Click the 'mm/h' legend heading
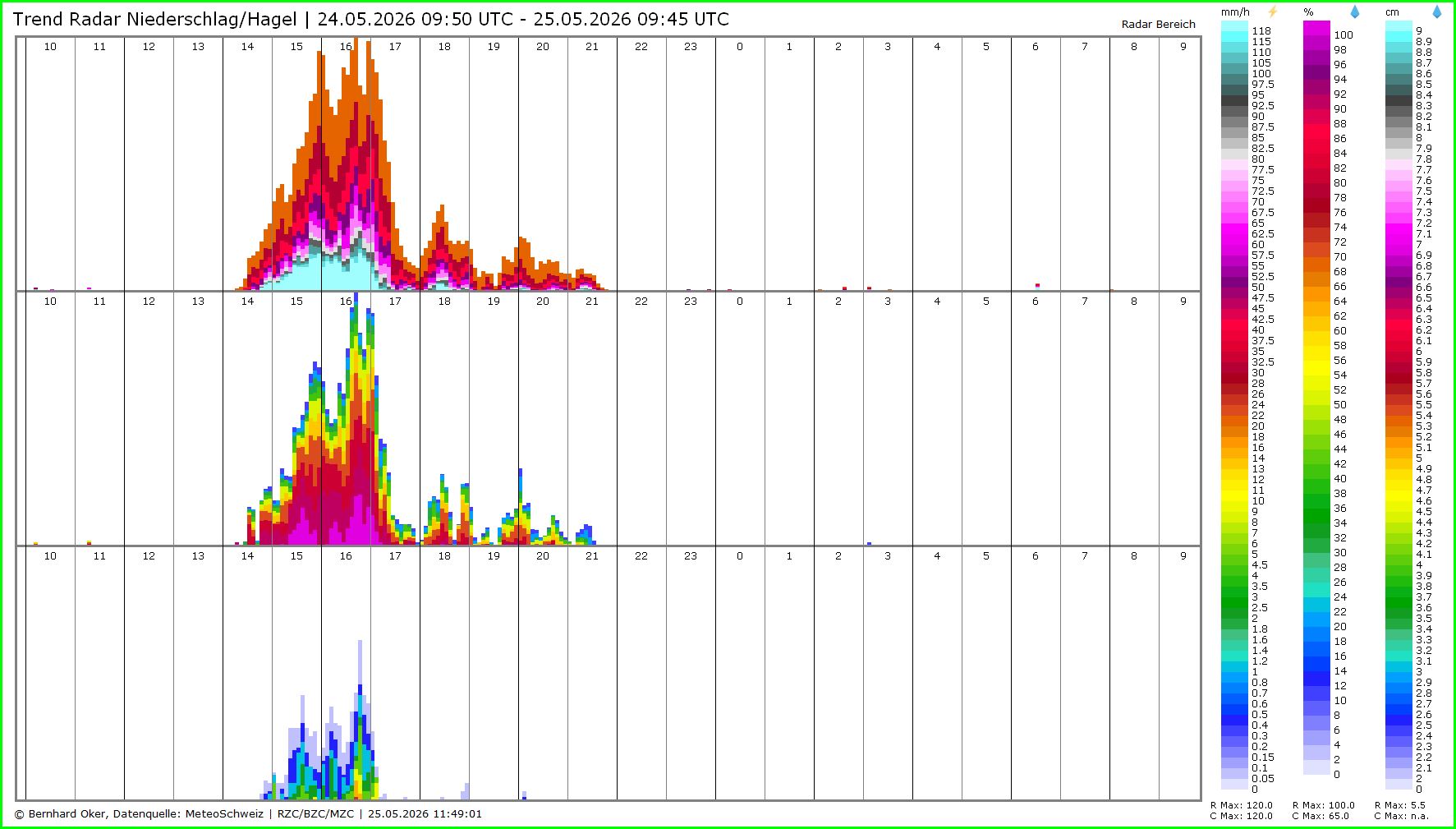Image resolution: width=1456 pixels, height=829 pixels. [1235, 12]
